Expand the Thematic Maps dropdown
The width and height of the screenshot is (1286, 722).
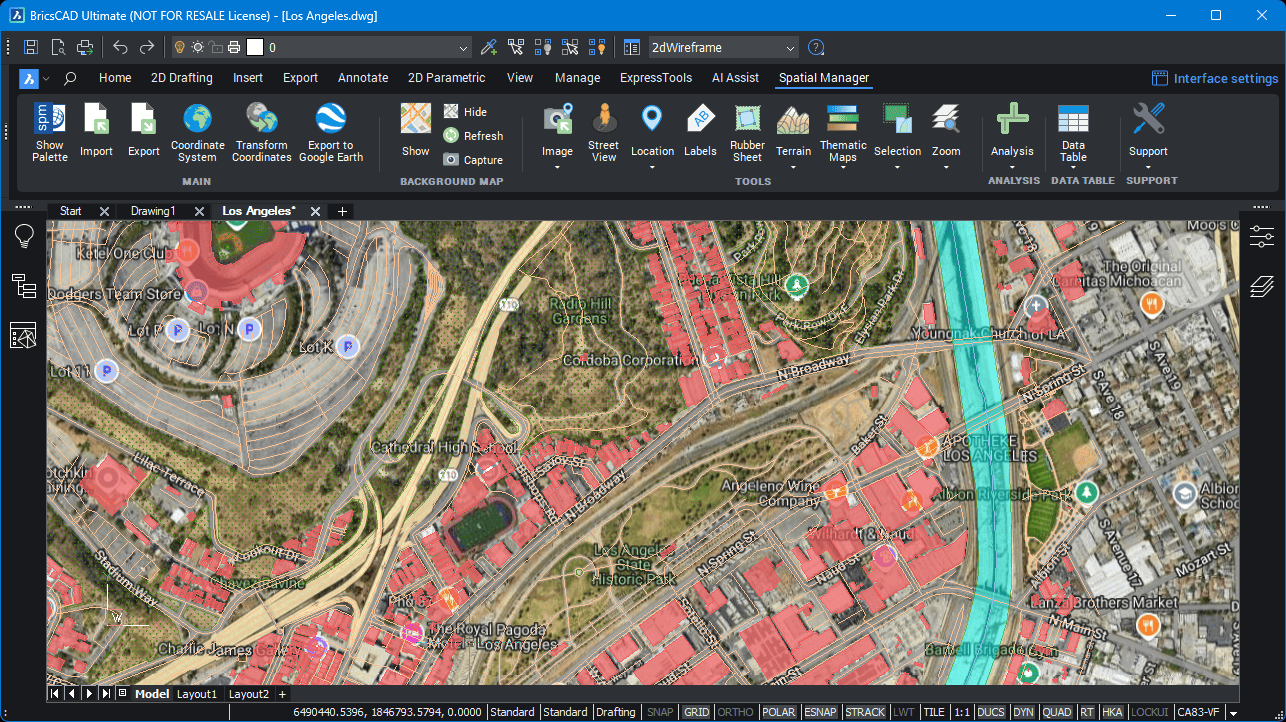(843, 169)
